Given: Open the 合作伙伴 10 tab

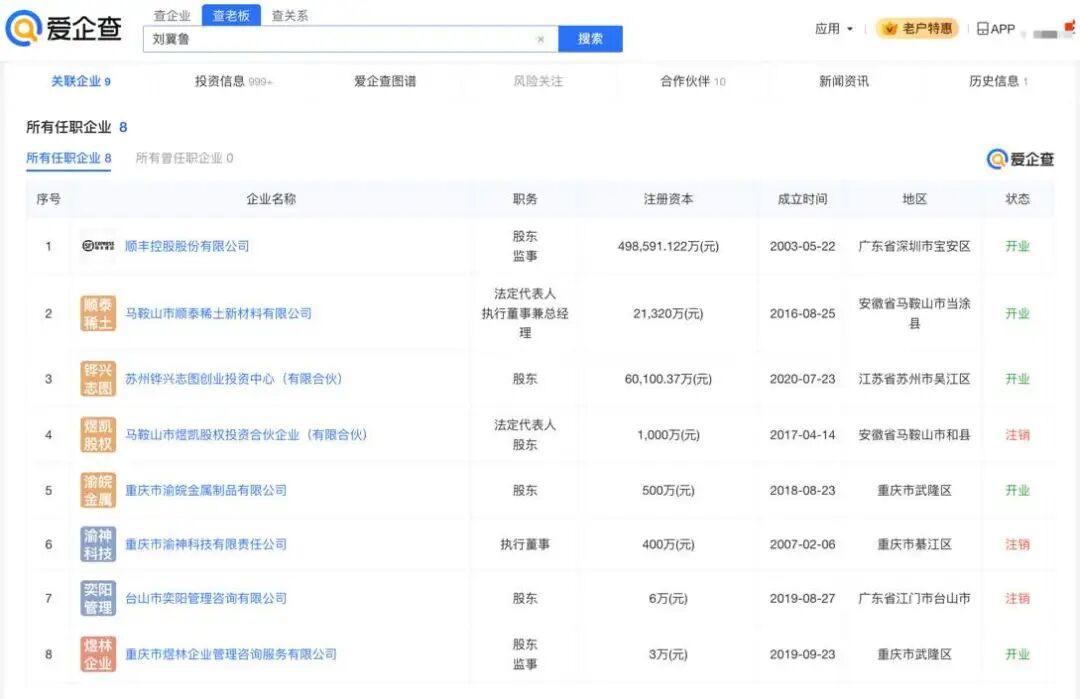Looking at the screenshot, I should [693, 81].
